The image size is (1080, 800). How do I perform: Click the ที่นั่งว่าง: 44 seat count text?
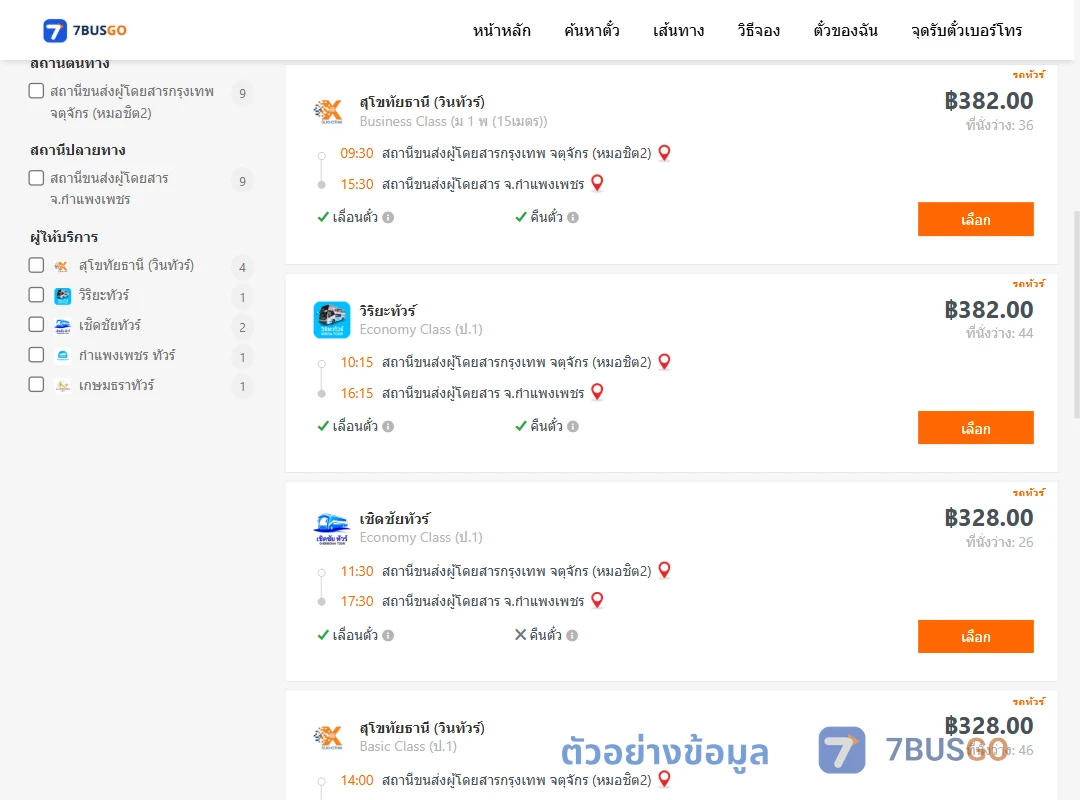(999, 334)
